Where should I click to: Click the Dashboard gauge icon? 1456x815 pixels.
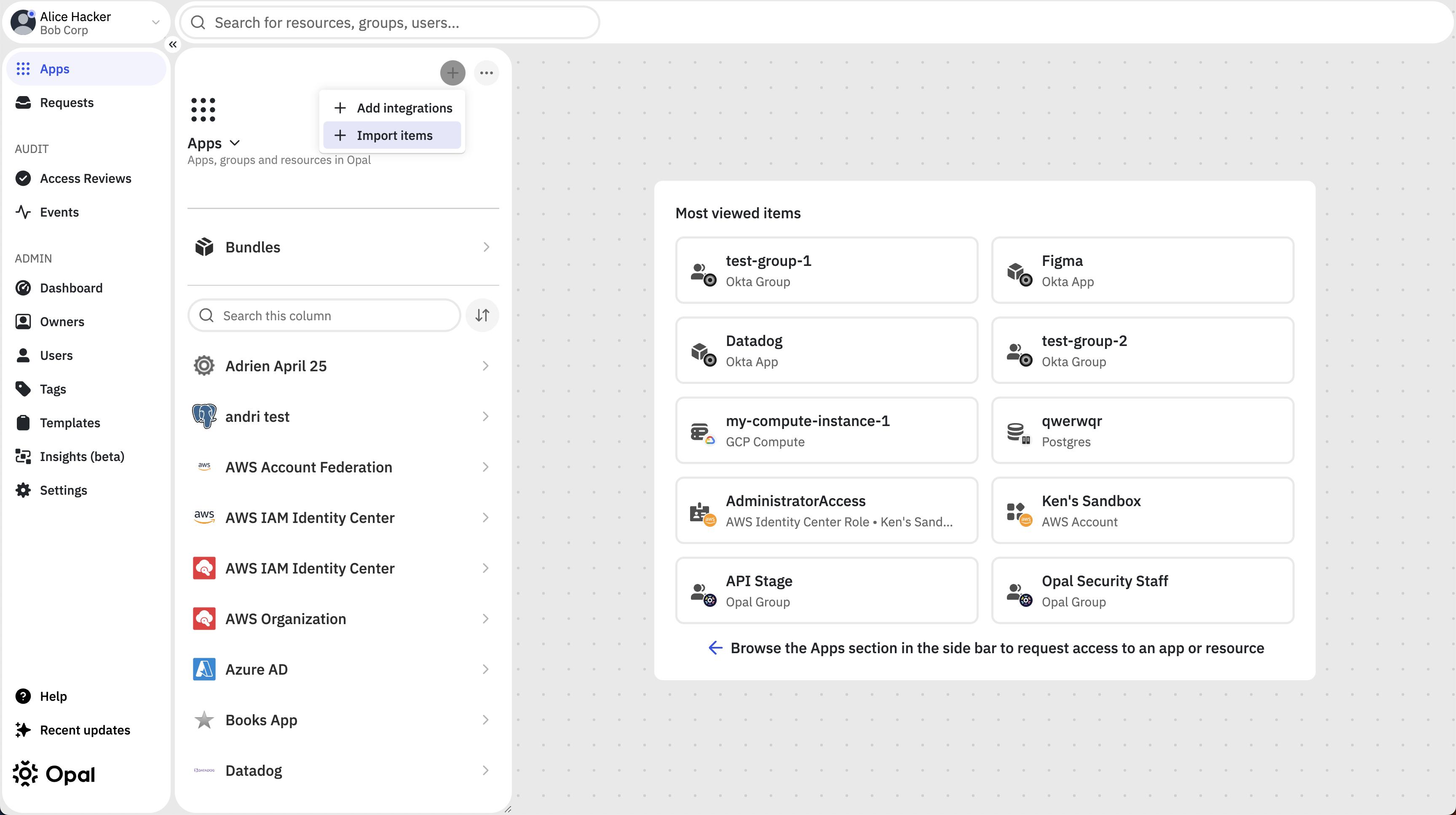pyautogui.click(x=23, y=288)
